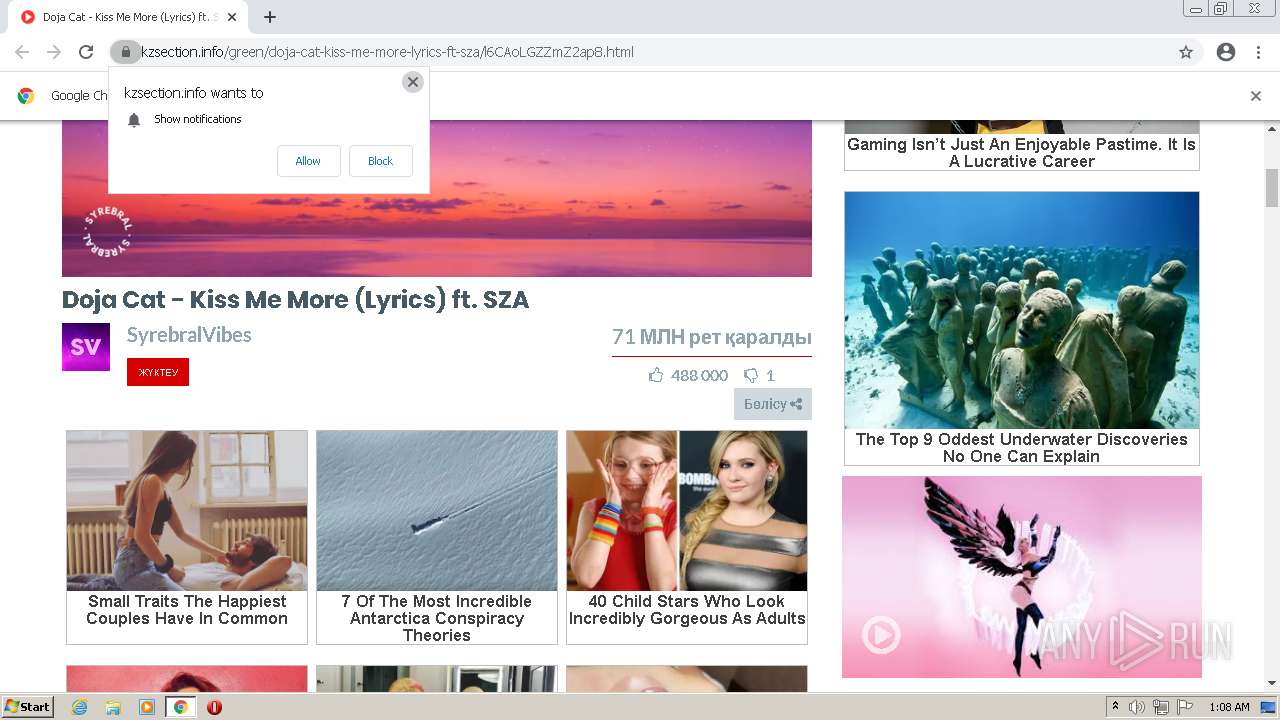This screenshot has height=720, width=1280.
Task: Click the sunset video banner image
Action: (437, 198)
